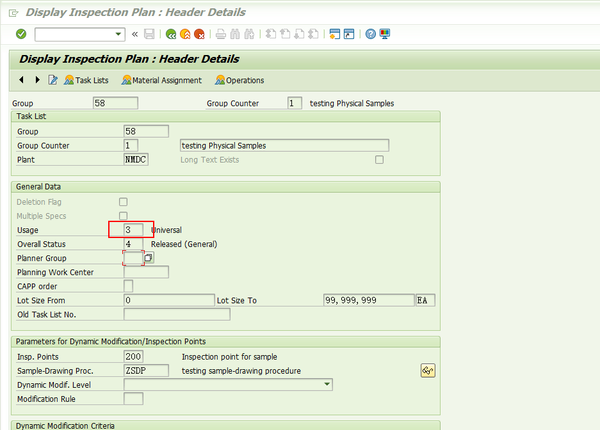This screenshot has width=600, height=430.
Task: Go to the next header with right arrow
Action: [x=37, y=80]
